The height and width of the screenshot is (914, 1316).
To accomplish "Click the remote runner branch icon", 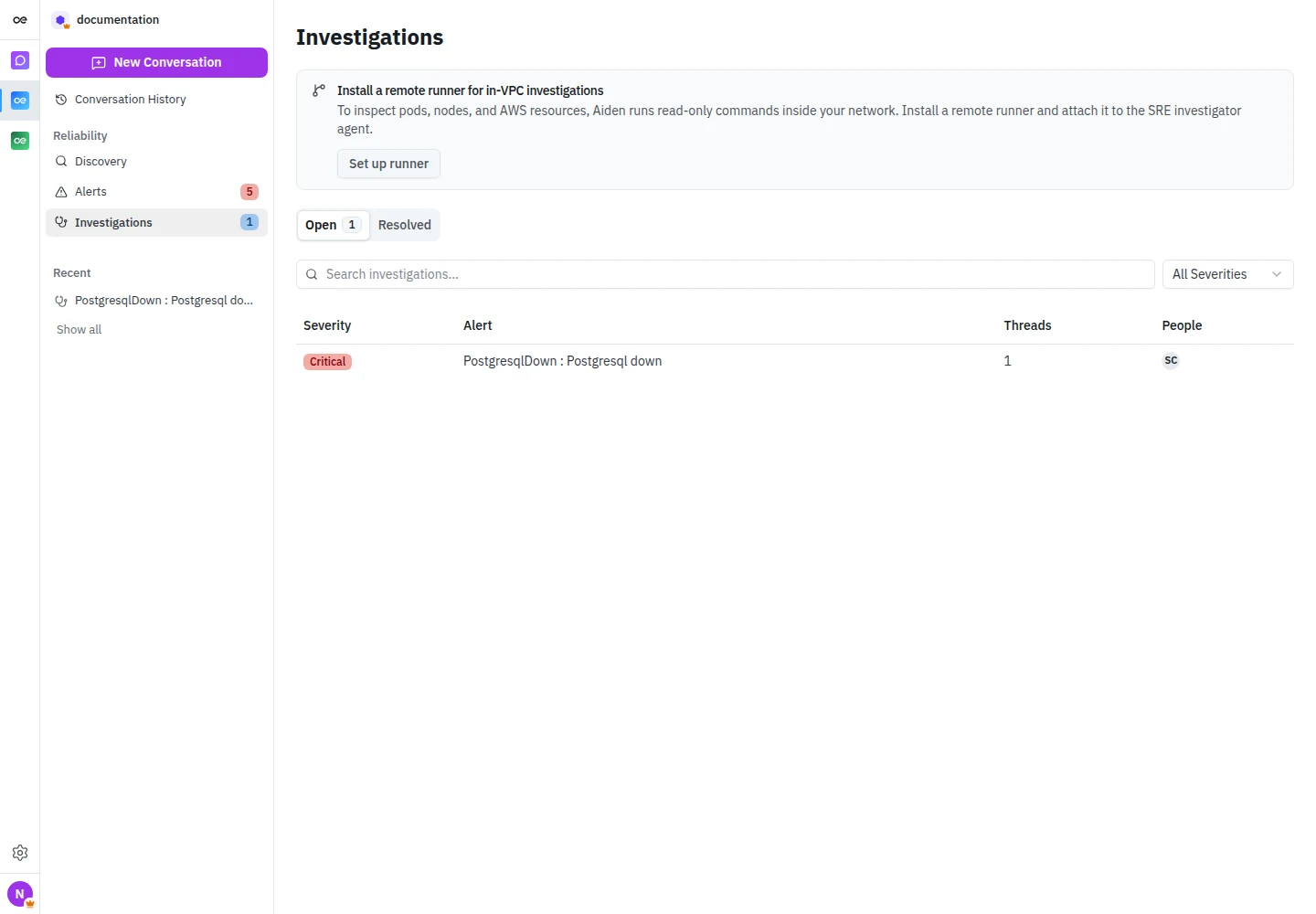I will pos(318,90).
